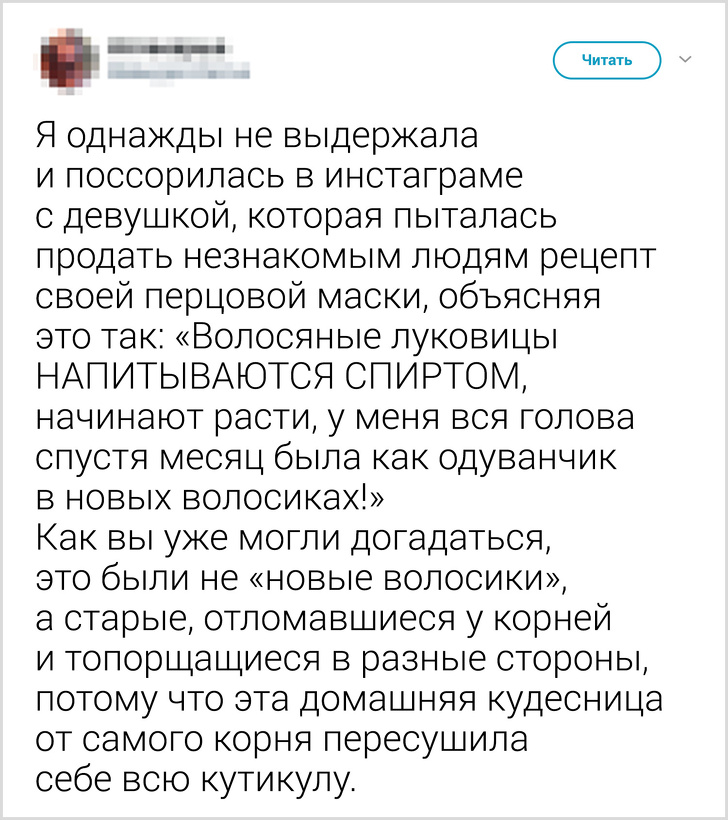Click the blurred user handle below the name

click(x=176, y=70)
